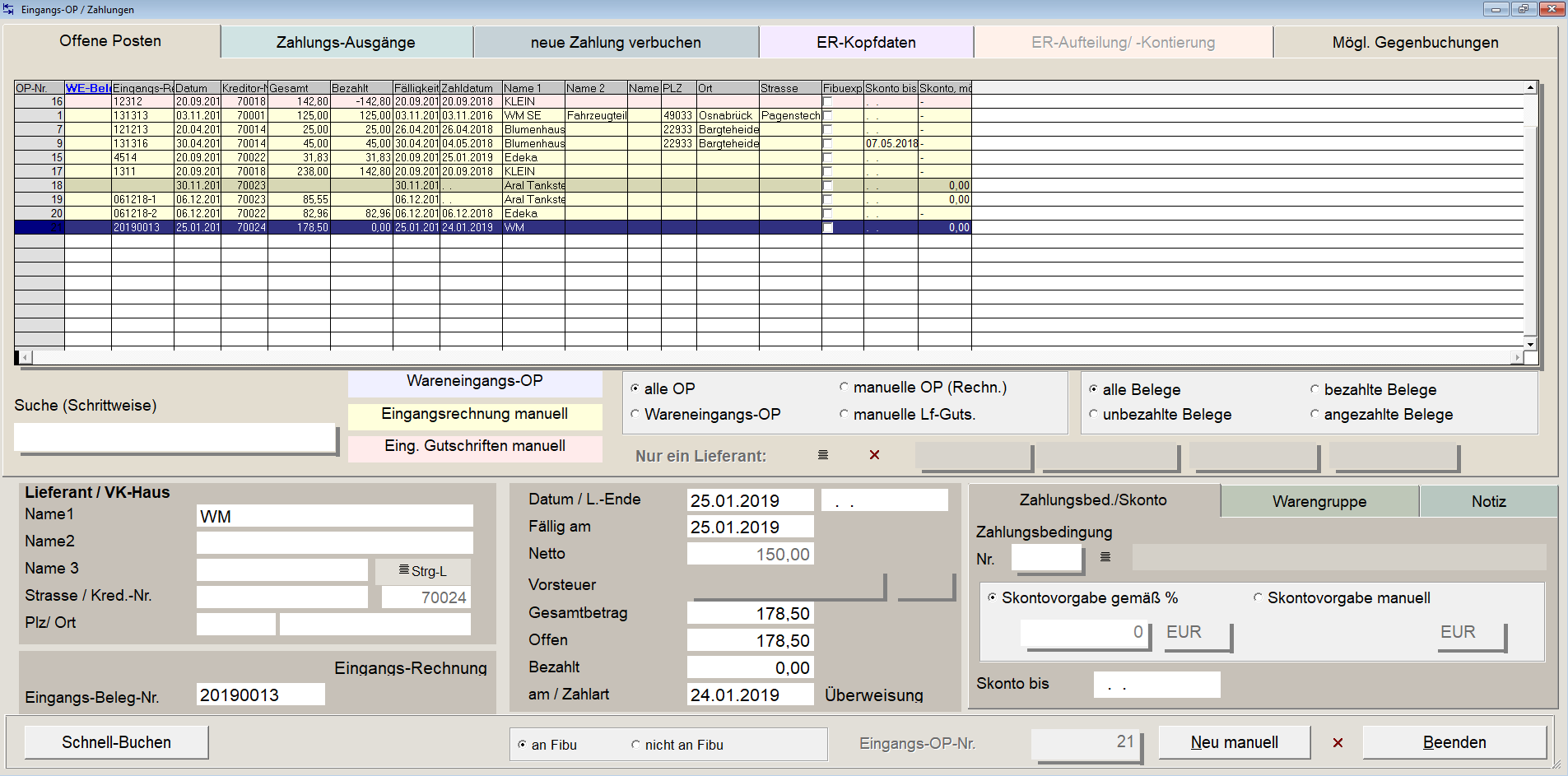Switch to Offene Posten tab
Viewport: 1568px width, 776px height.
(x=110, y=41)
